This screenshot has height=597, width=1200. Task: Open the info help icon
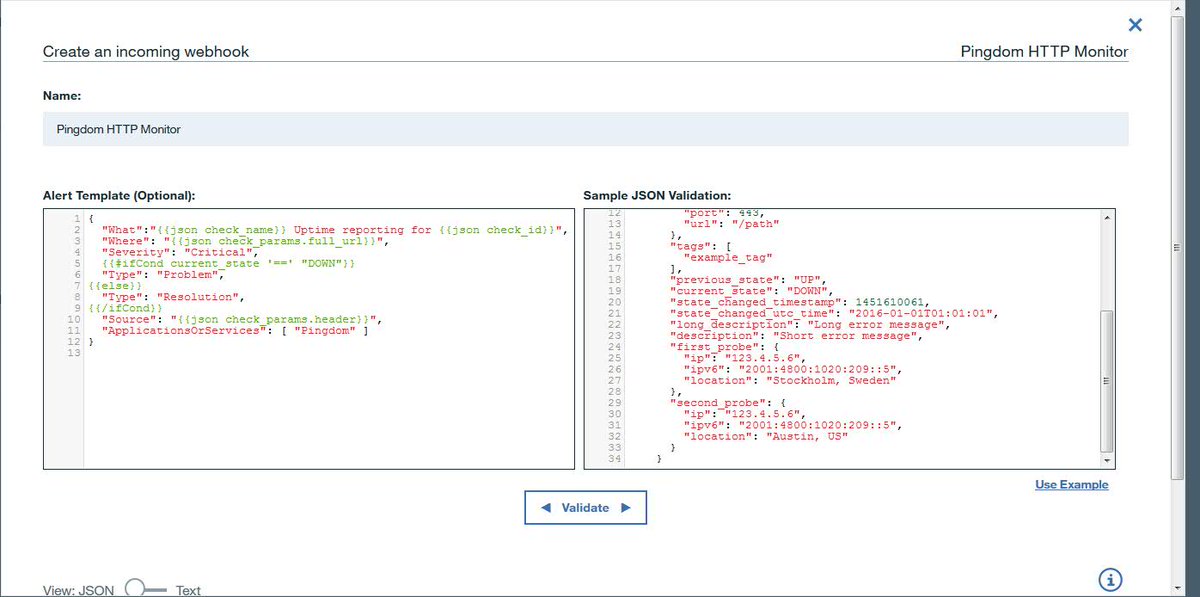click(1110, 579)
